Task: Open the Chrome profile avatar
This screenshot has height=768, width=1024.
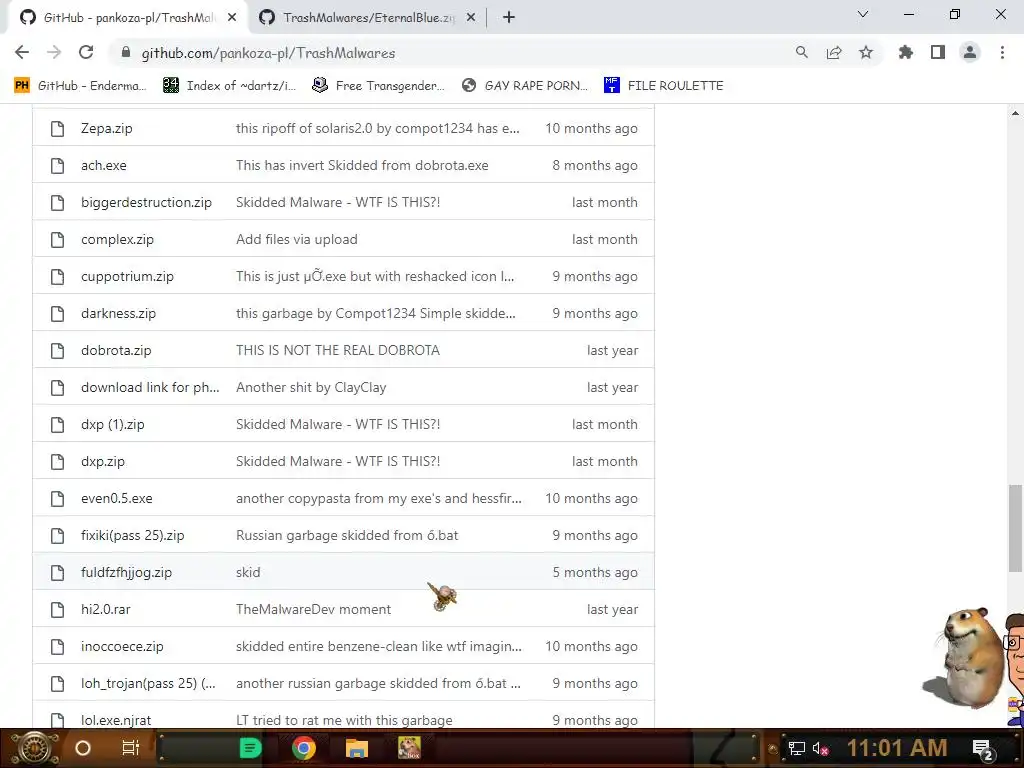Action: tap(970, 53)
